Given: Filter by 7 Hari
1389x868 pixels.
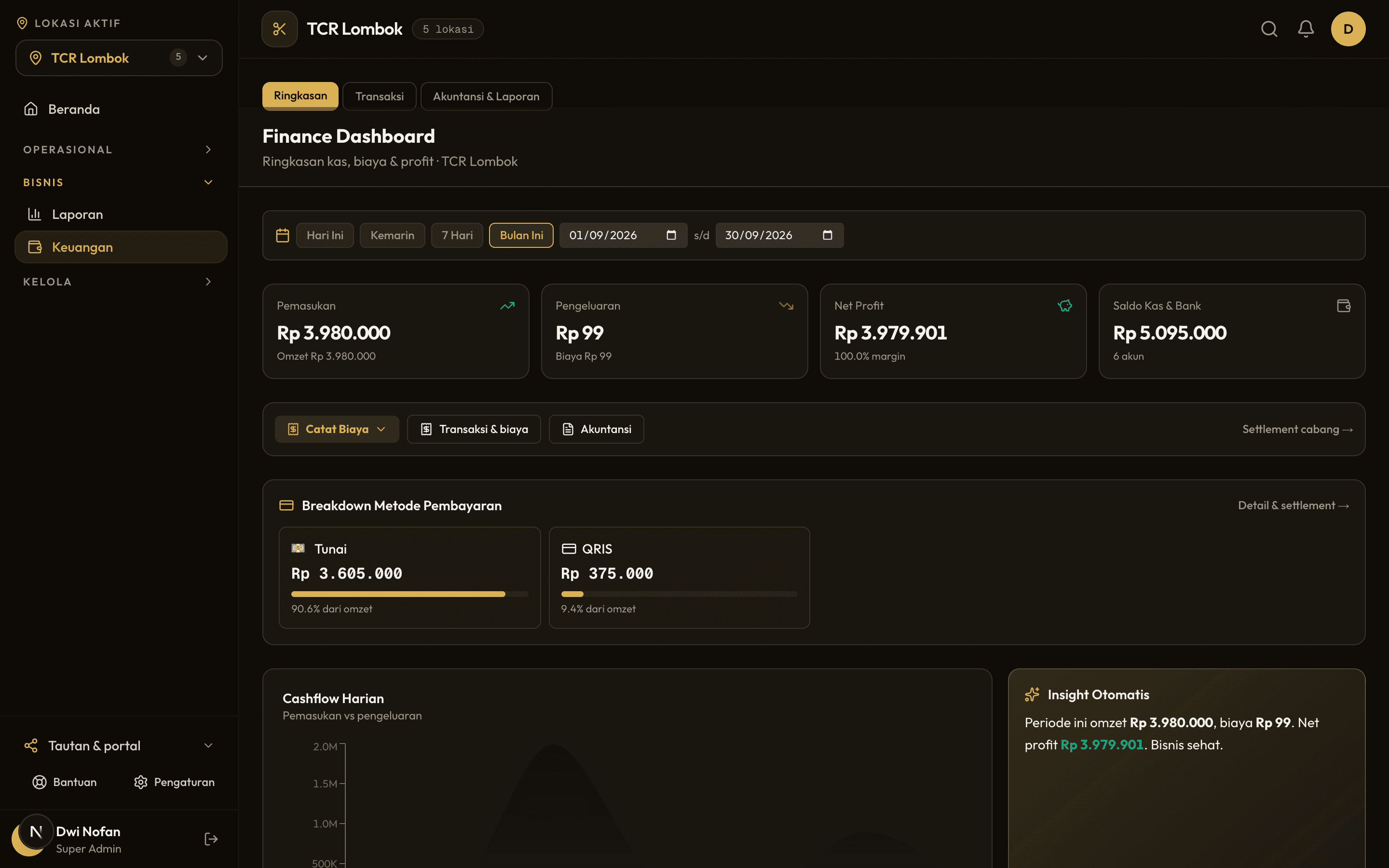Looking at the screenshot, I should click(457, 235).
